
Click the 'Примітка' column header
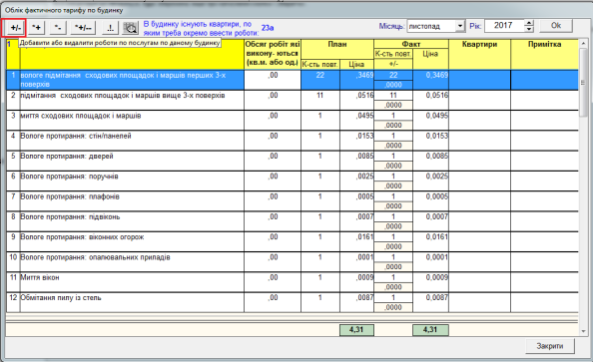click(x=544, y=54)
